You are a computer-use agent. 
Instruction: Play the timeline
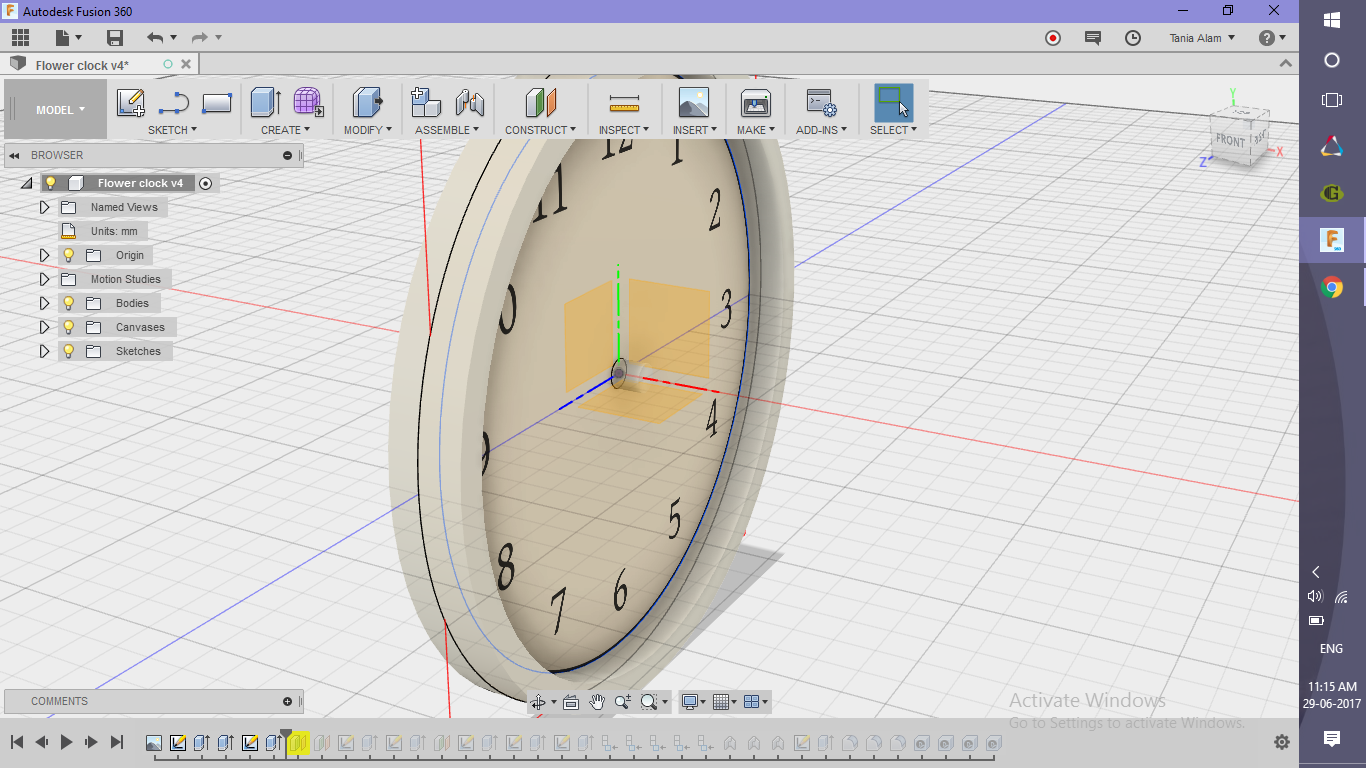click(66, 742)
